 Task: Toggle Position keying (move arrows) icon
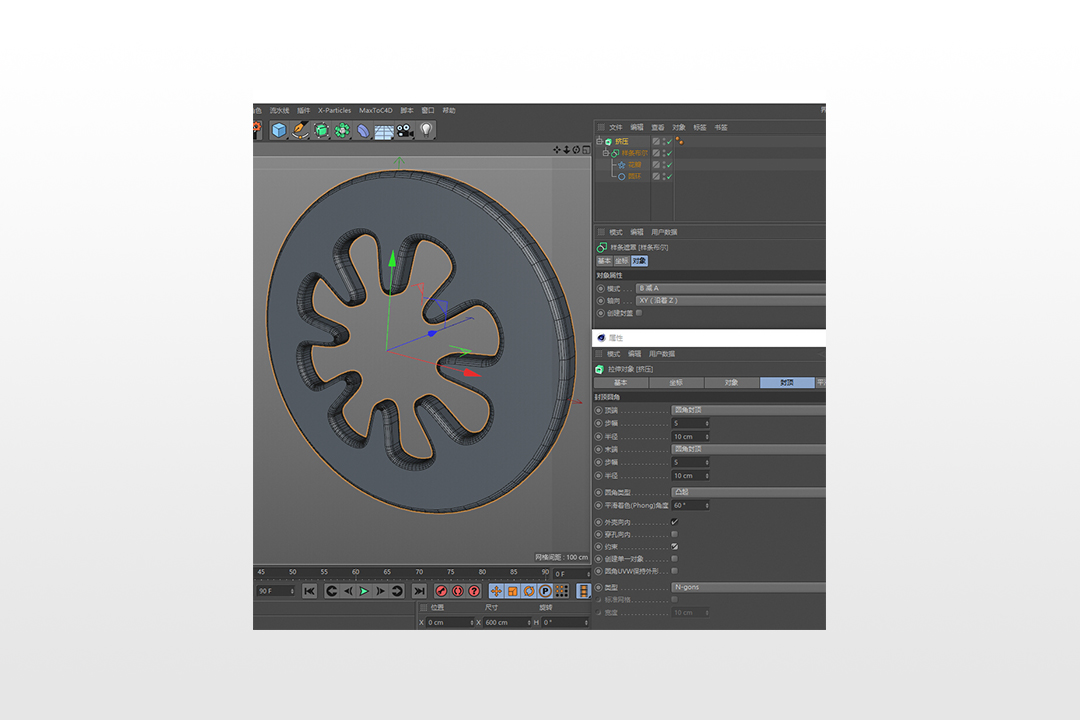496,591
